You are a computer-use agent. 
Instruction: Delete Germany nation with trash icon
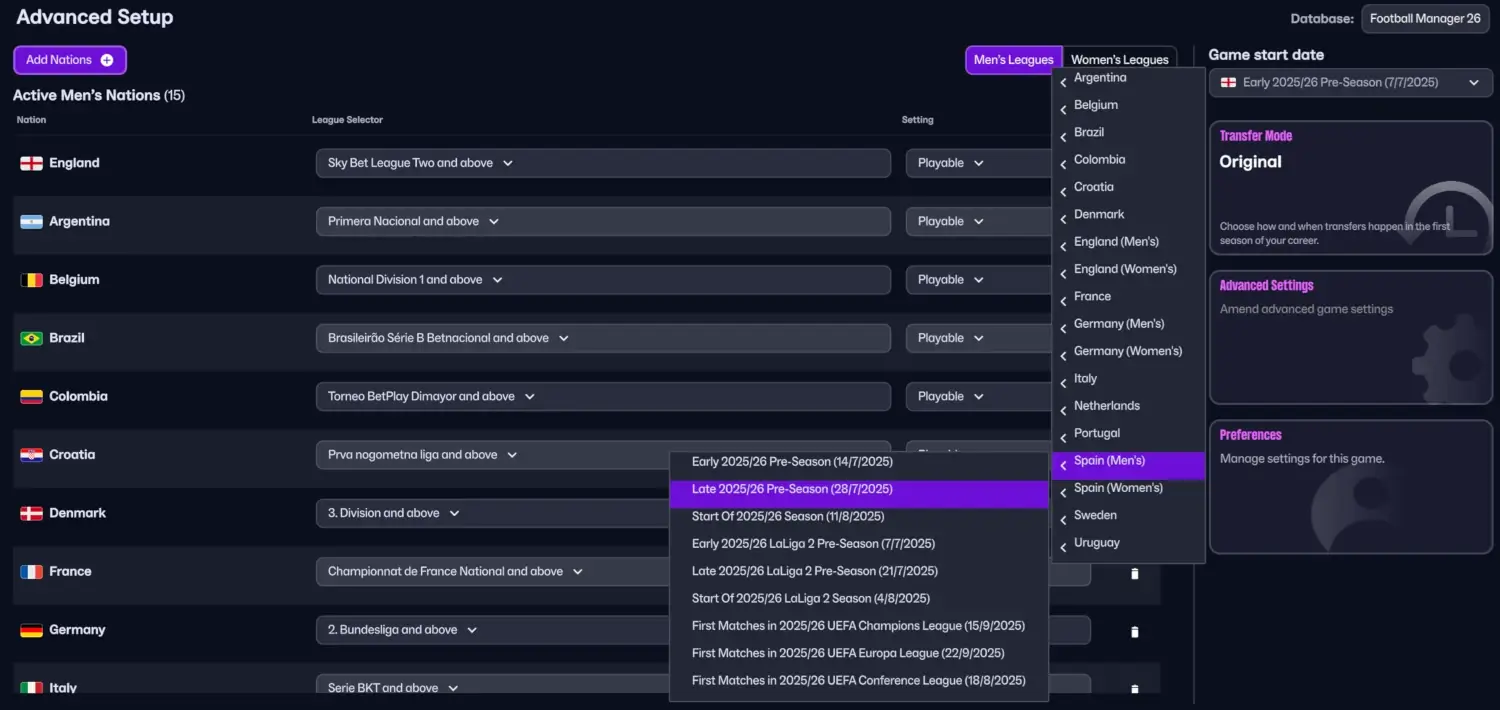[x=1134, y=632]
